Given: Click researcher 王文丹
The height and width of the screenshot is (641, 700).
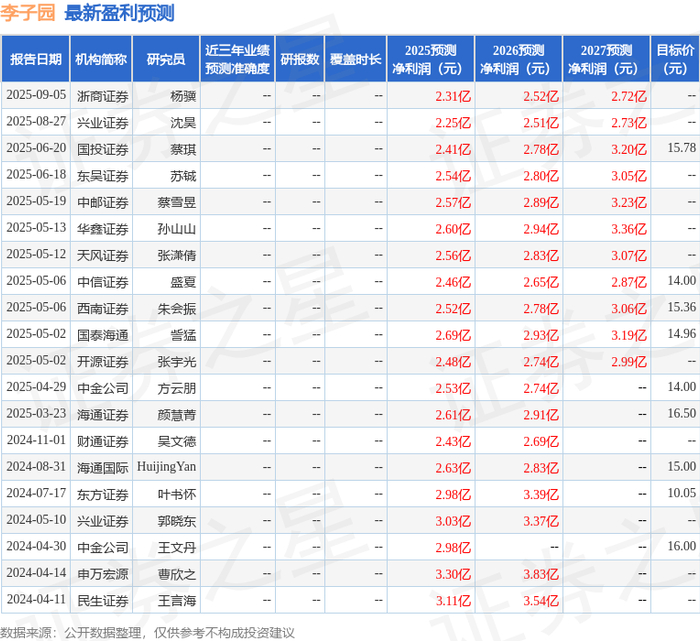Looking at the screenshot, I should 177,548.
